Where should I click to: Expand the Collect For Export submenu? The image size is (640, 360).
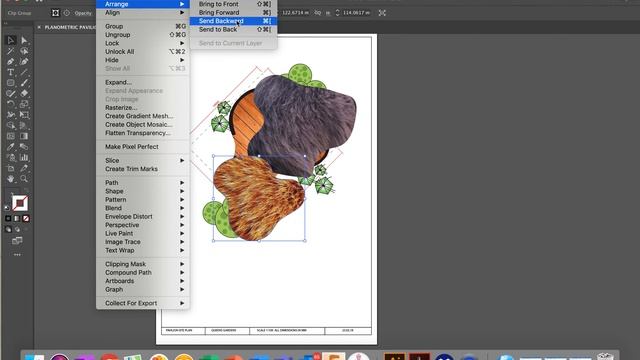point(143,303)
